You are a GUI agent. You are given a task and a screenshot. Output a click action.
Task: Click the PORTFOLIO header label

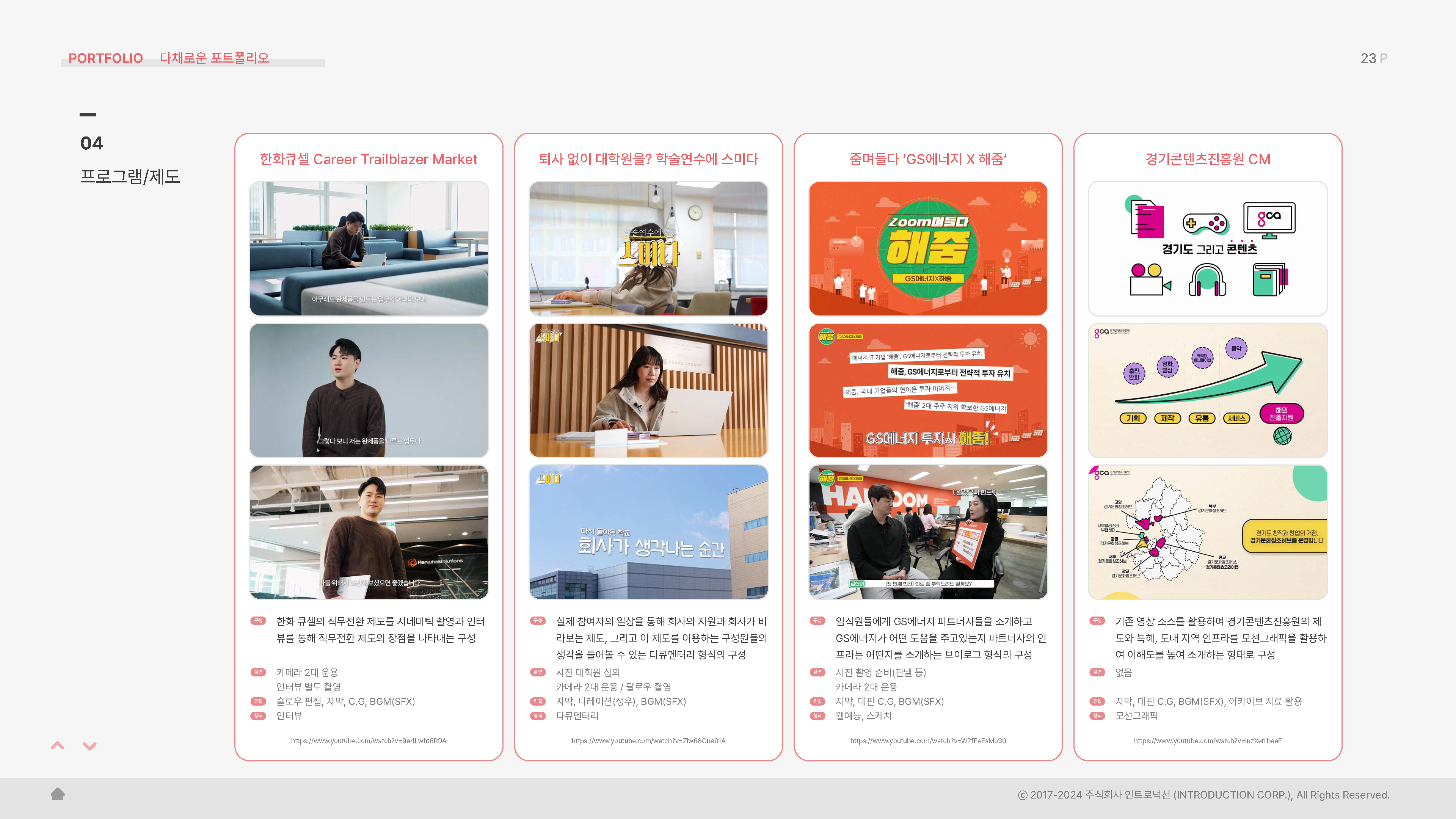[106, 58]
